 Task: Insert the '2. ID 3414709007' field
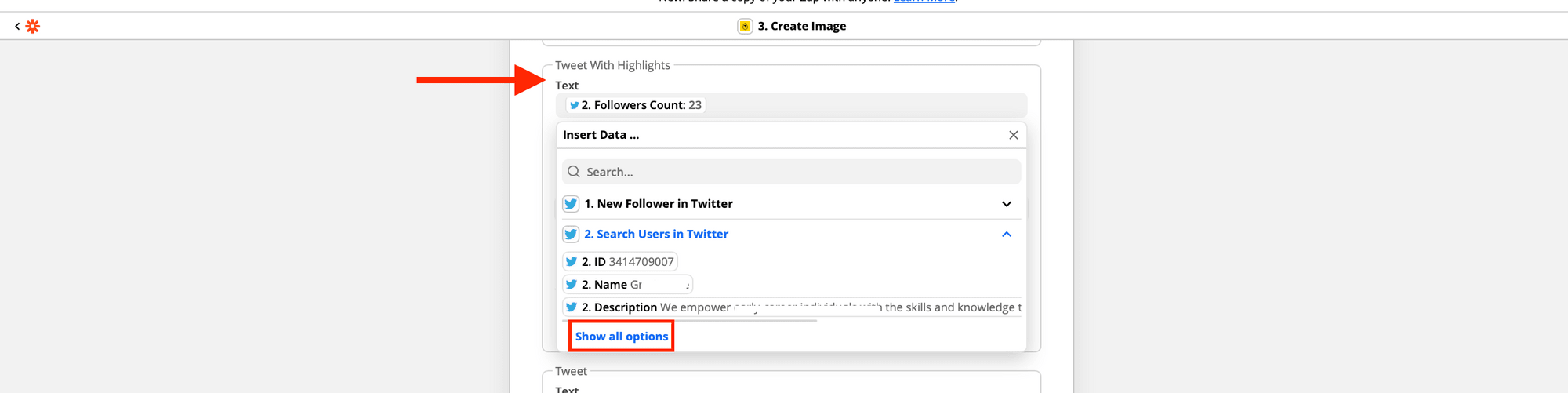pyautogui.click(x=620, y=262)
